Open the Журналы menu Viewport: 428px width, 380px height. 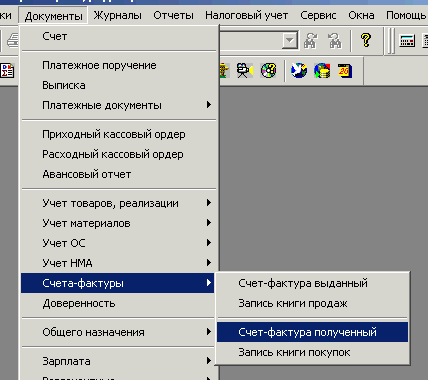coord(117,15)
